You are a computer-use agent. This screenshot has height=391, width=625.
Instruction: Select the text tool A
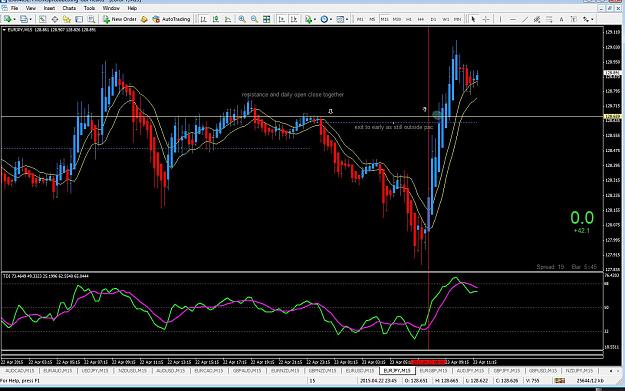tap(561, 19)
